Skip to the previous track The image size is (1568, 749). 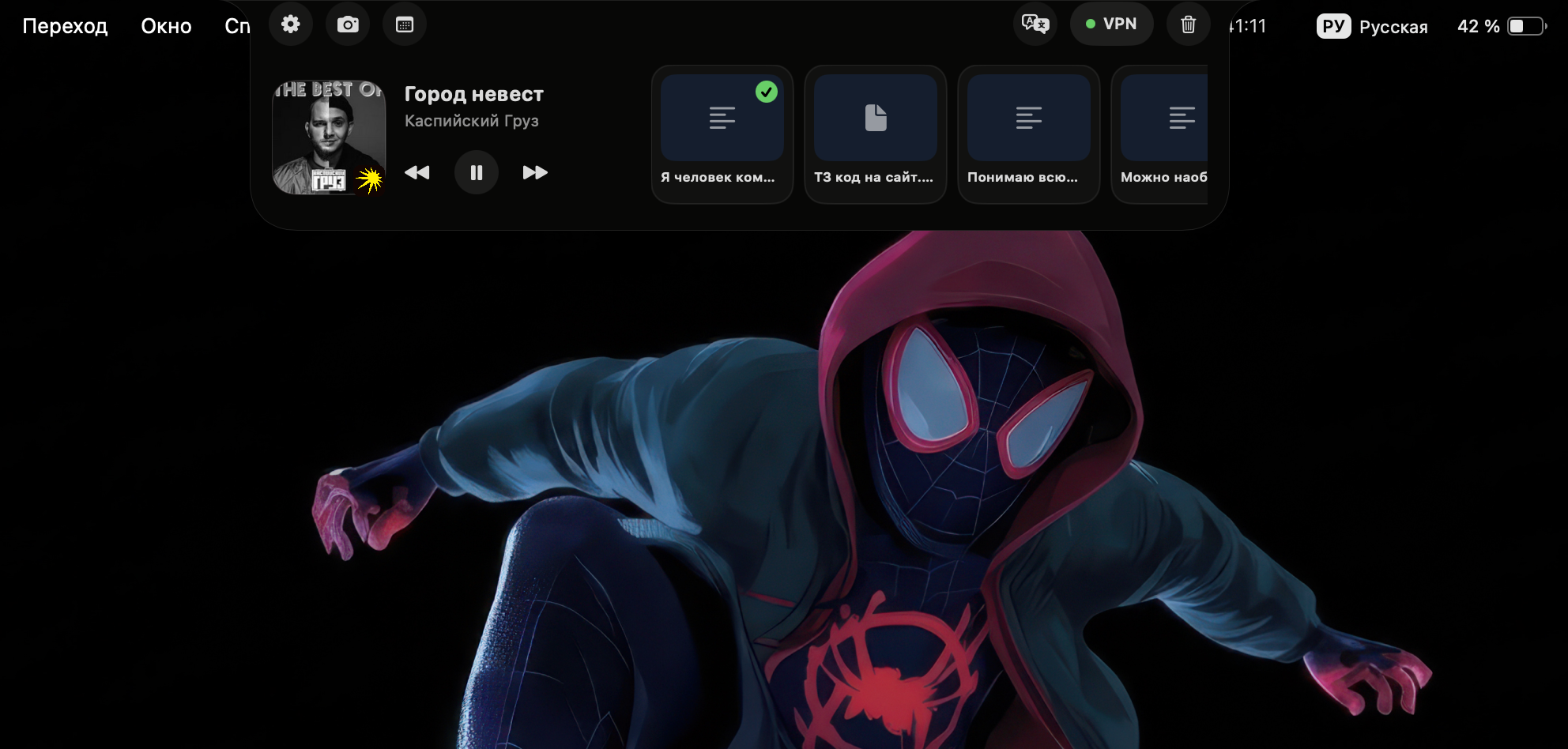coord(417,172)
